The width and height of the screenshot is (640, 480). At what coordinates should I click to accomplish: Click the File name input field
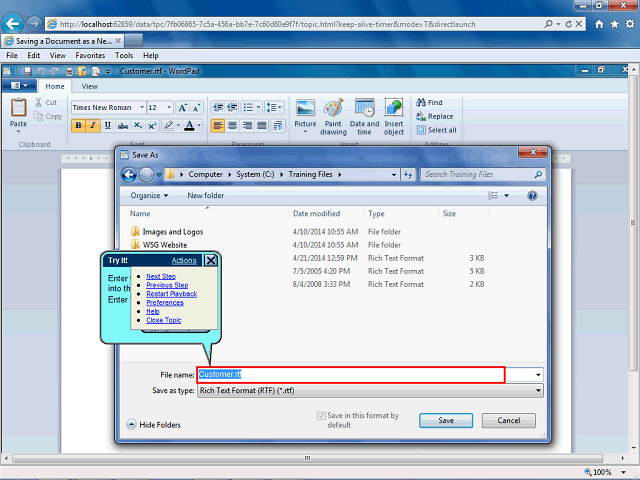[x=351, y=375]
